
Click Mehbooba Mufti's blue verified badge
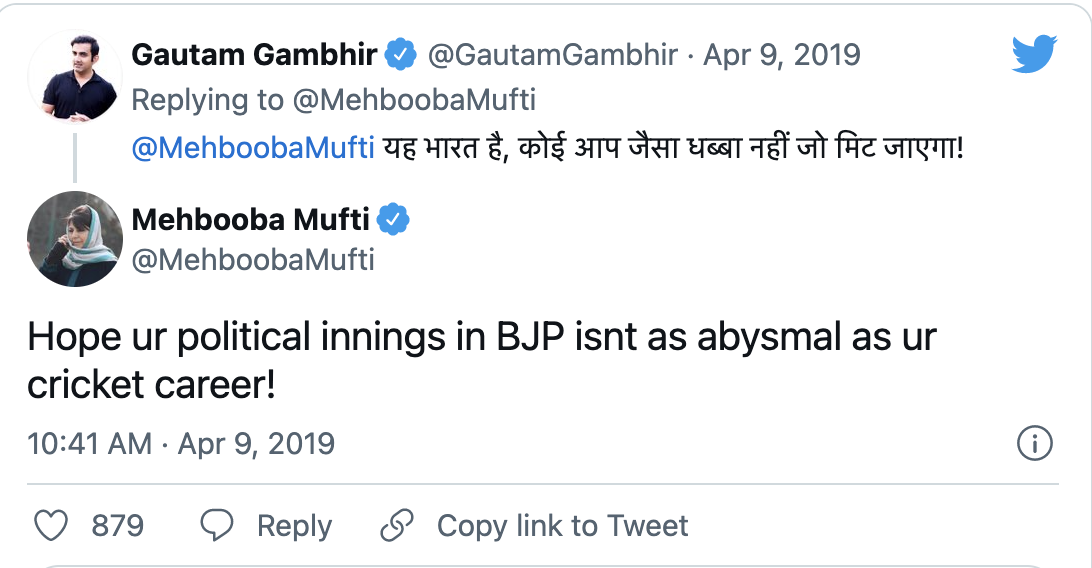point(395,218)
